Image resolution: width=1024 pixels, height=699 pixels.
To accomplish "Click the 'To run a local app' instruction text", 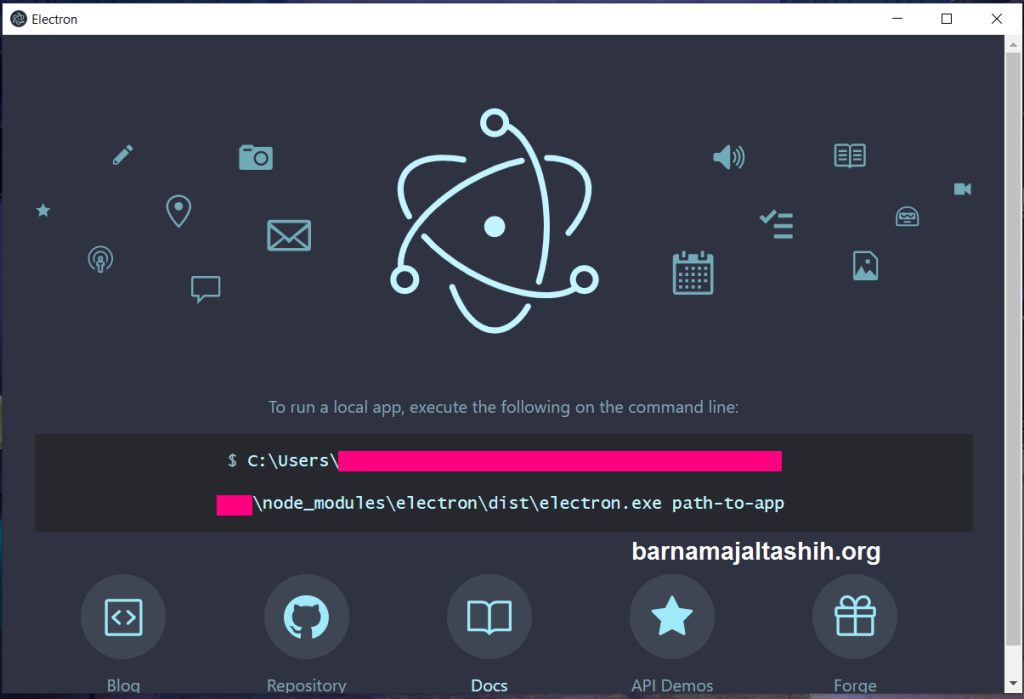I will pos(504,407).
